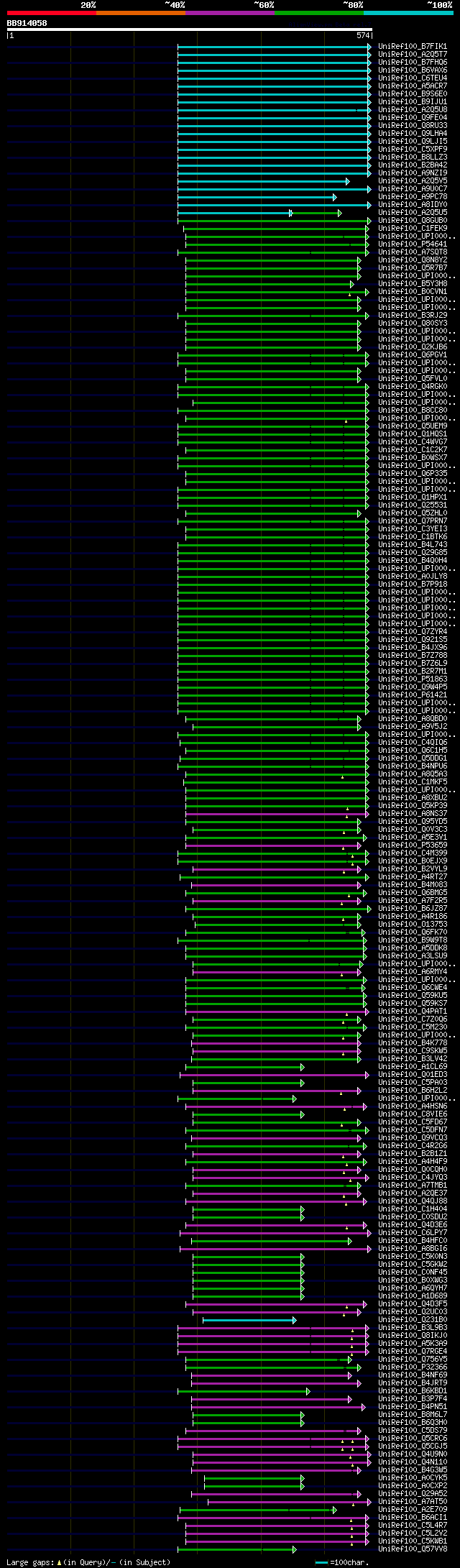Open the UniRef100_B9S6E0 hit label

(x=413, y=93)
